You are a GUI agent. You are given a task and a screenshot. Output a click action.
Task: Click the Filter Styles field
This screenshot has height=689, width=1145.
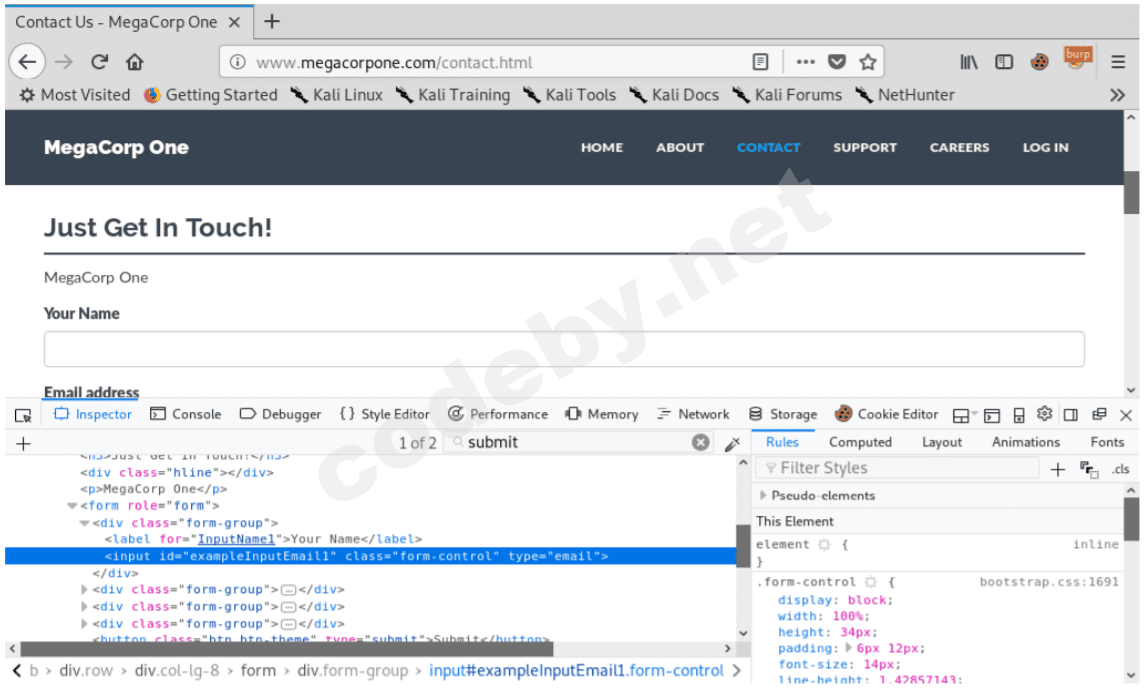897,468
